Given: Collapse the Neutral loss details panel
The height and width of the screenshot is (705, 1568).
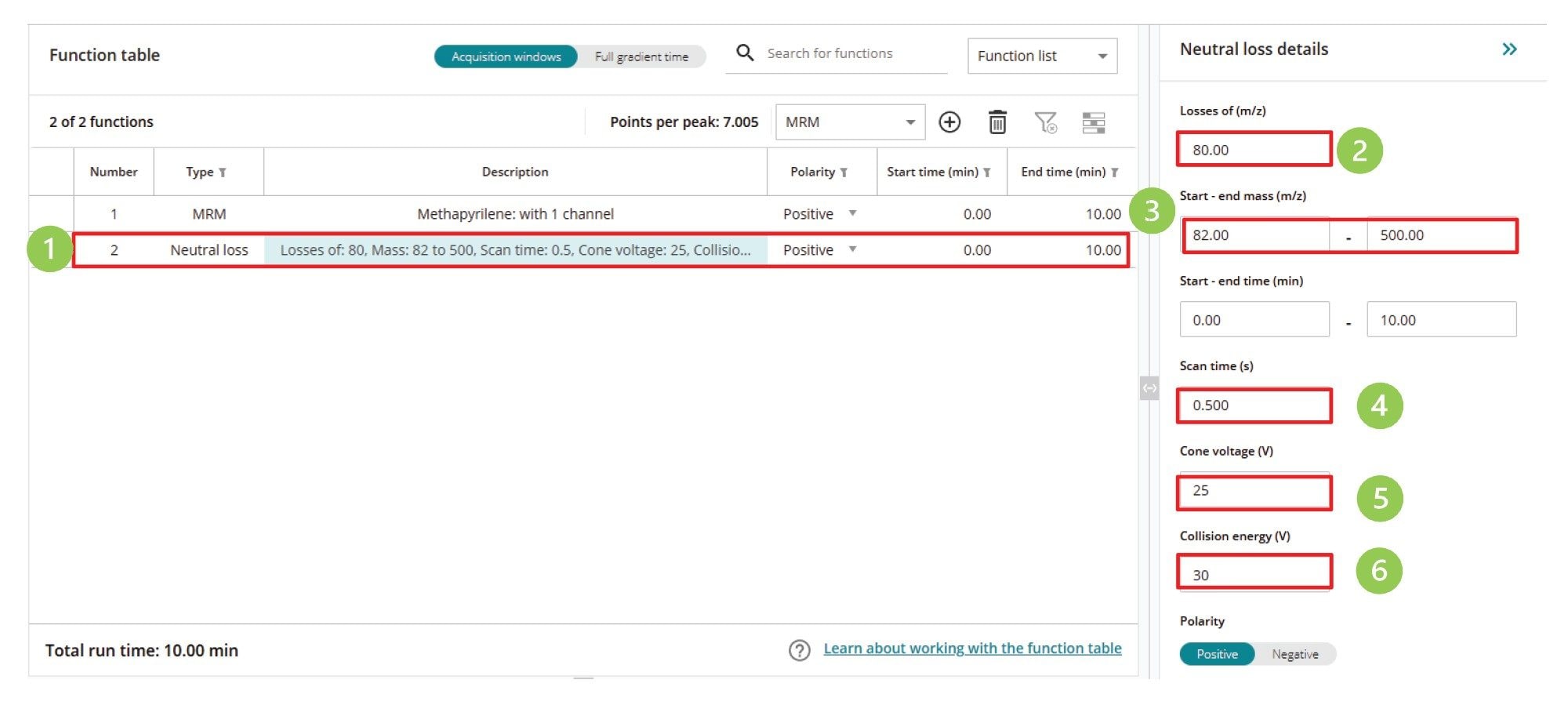Looking at the screenshot, I should click(1509, 49).
